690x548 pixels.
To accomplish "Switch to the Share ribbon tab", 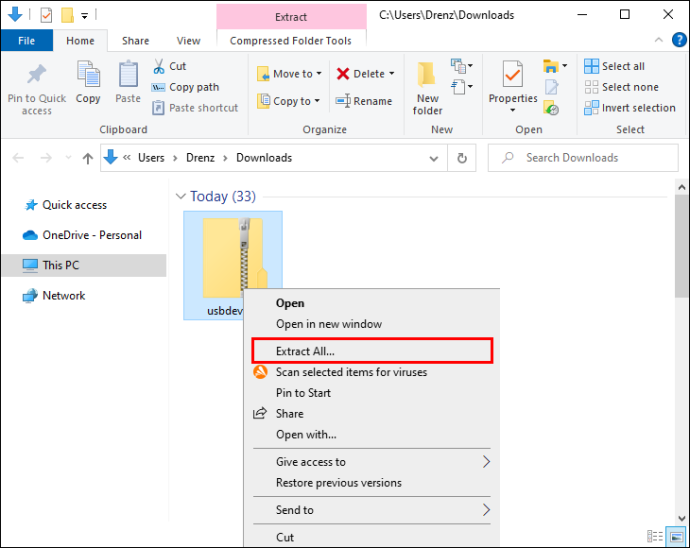I will (x=136, y=40).
